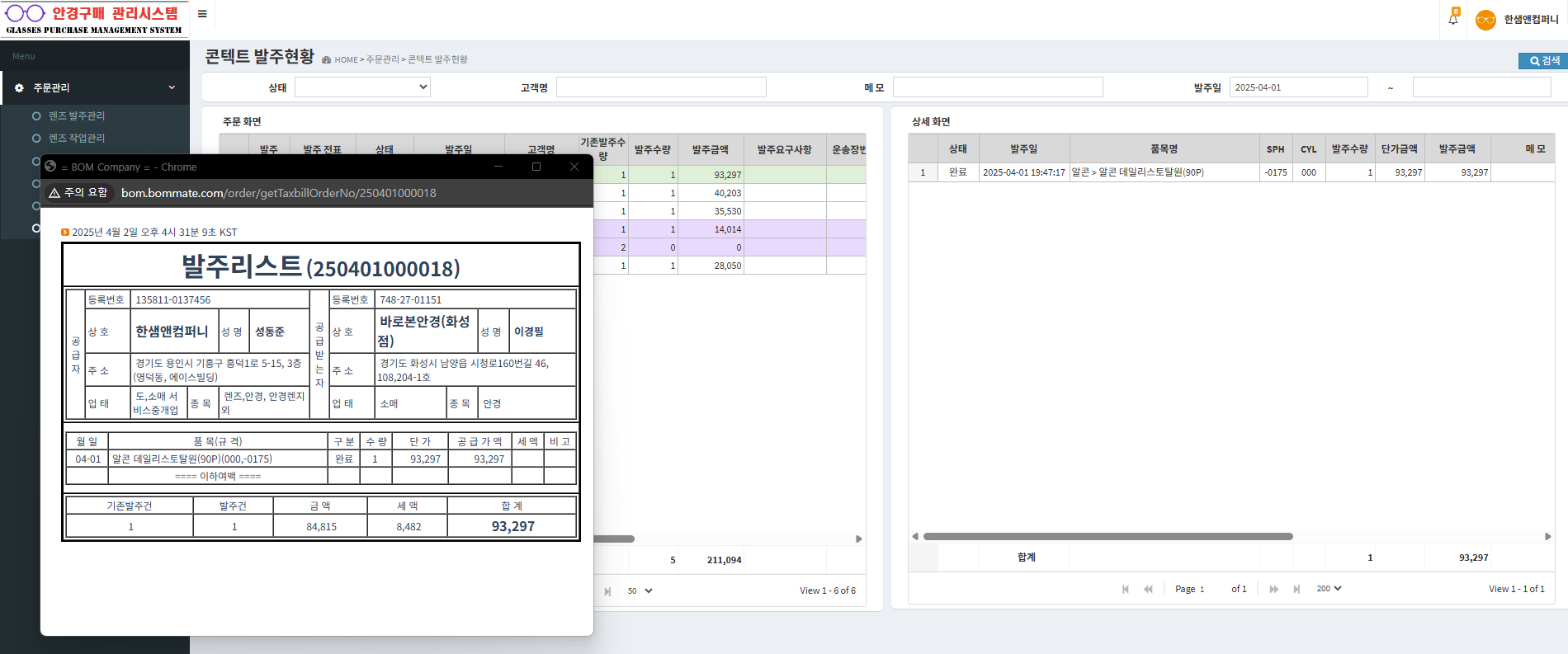This screenshot has height=654, width=1568.
Task: Click the detail grid horizontal scrollbar
Action: tap(1108, 536)
